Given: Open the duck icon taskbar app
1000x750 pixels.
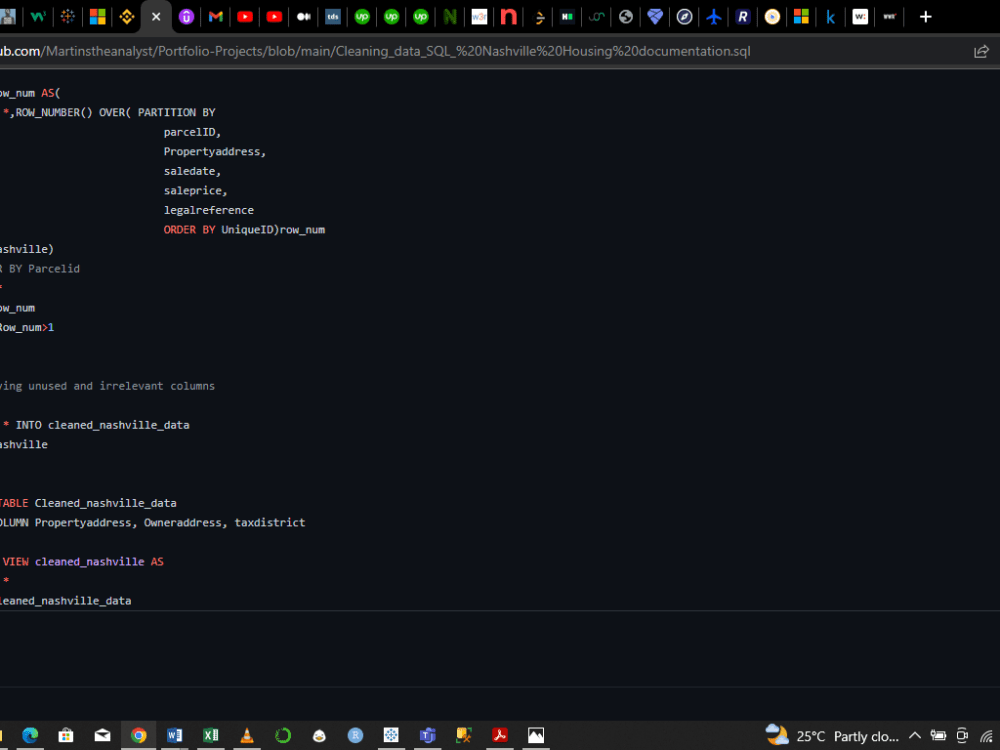Looking at the screenshot, I should (319, 735).
